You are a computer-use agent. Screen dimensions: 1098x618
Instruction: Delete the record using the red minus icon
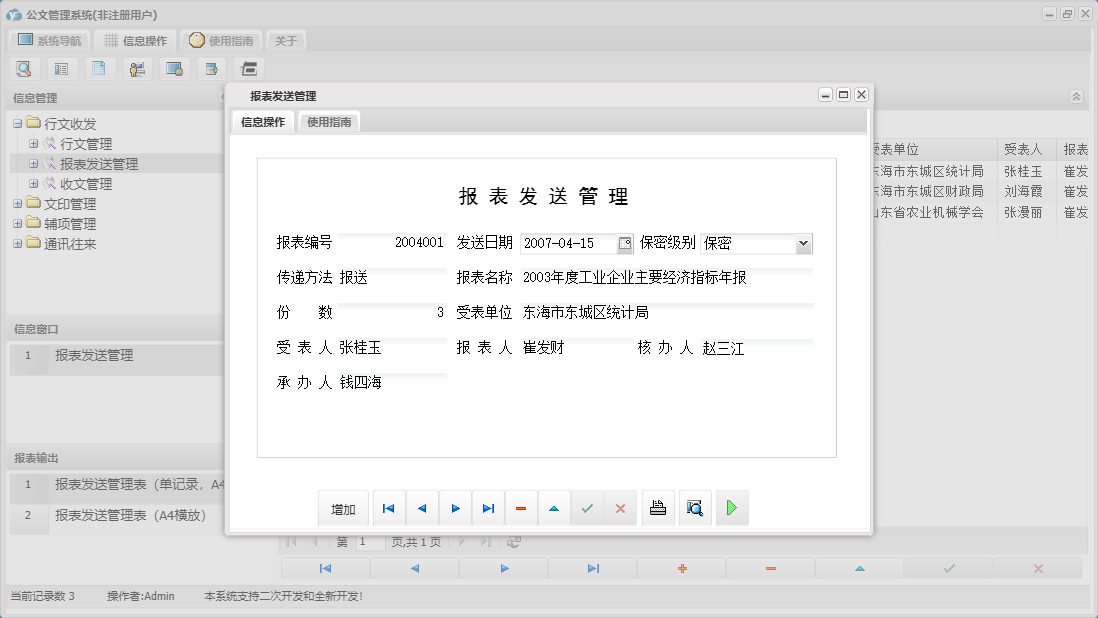click(521, 508)
